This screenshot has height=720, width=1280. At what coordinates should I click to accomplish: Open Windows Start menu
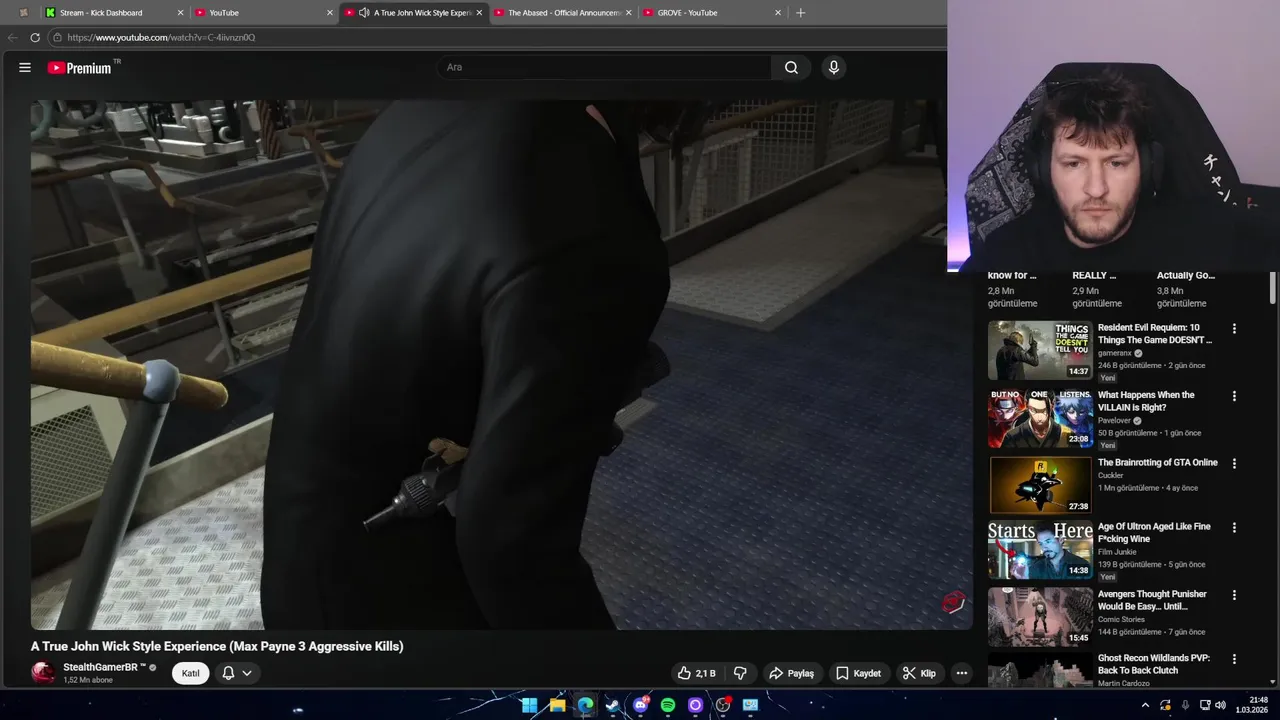pos(529,705)
